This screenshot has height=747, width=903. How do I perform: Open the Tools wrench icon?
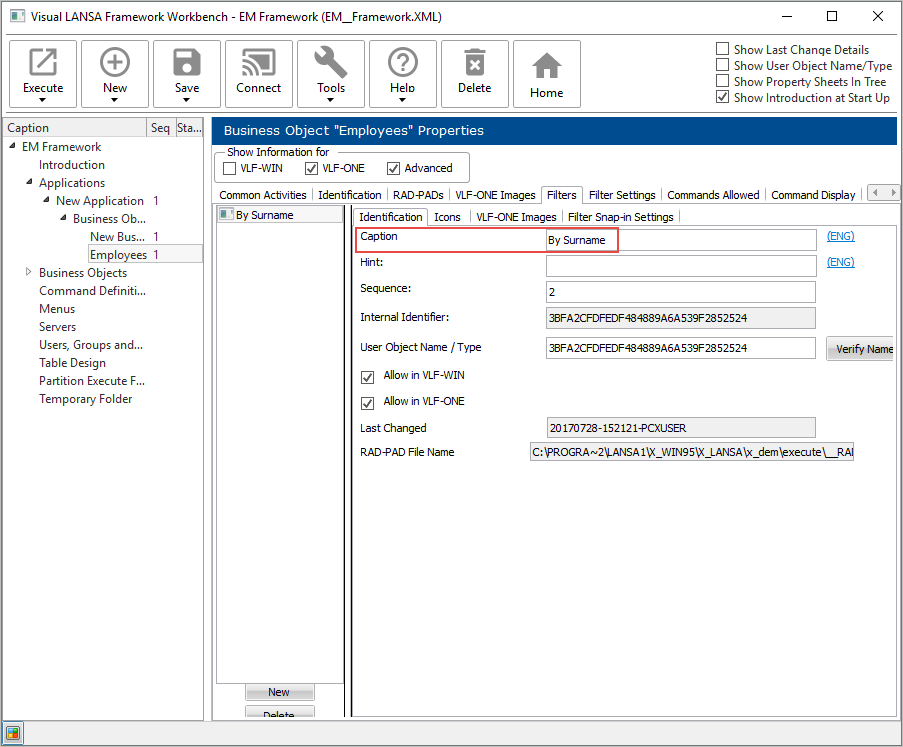(331, 64)
